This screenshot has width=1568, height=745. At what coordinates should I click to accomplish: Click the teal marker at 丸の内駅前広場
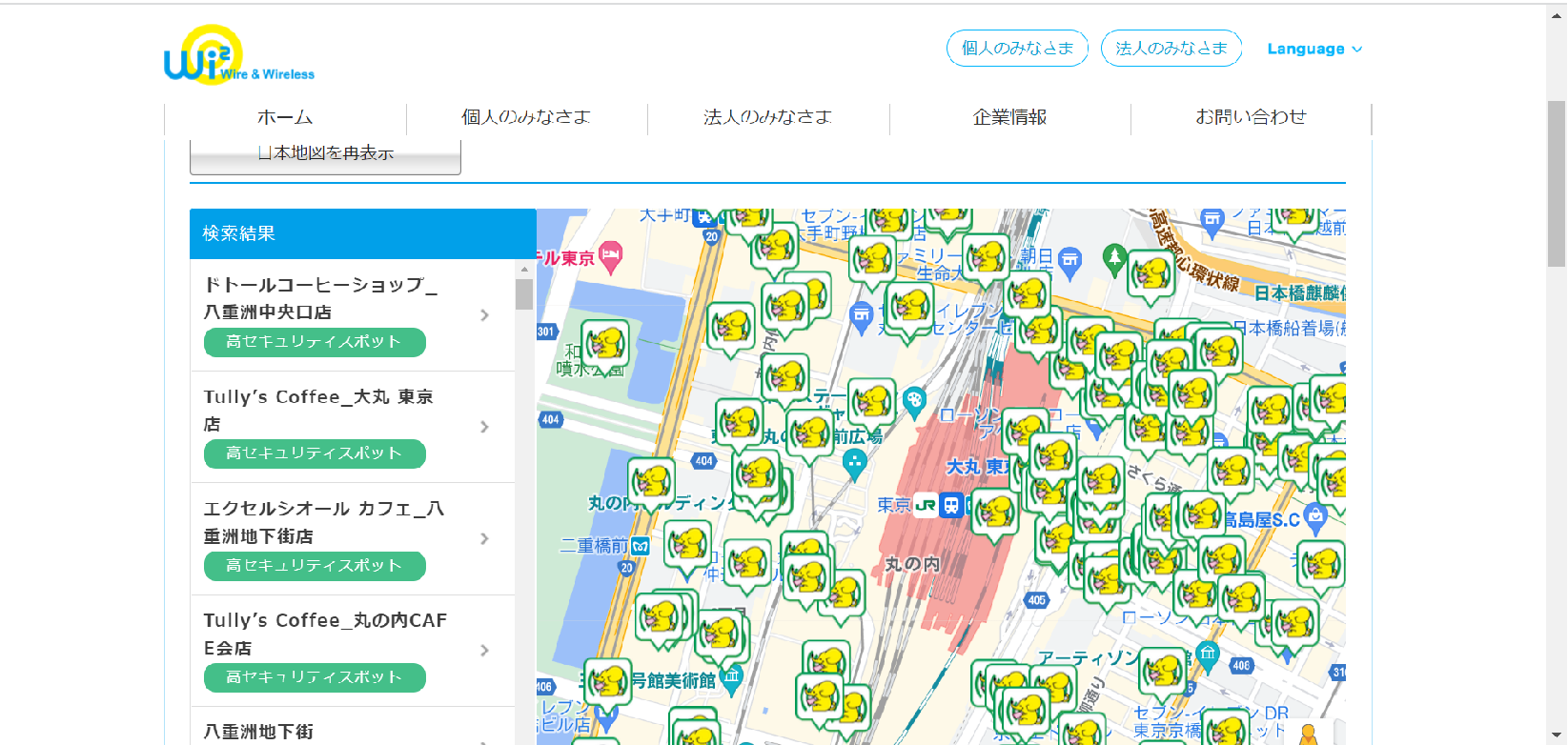pos(854,463)
